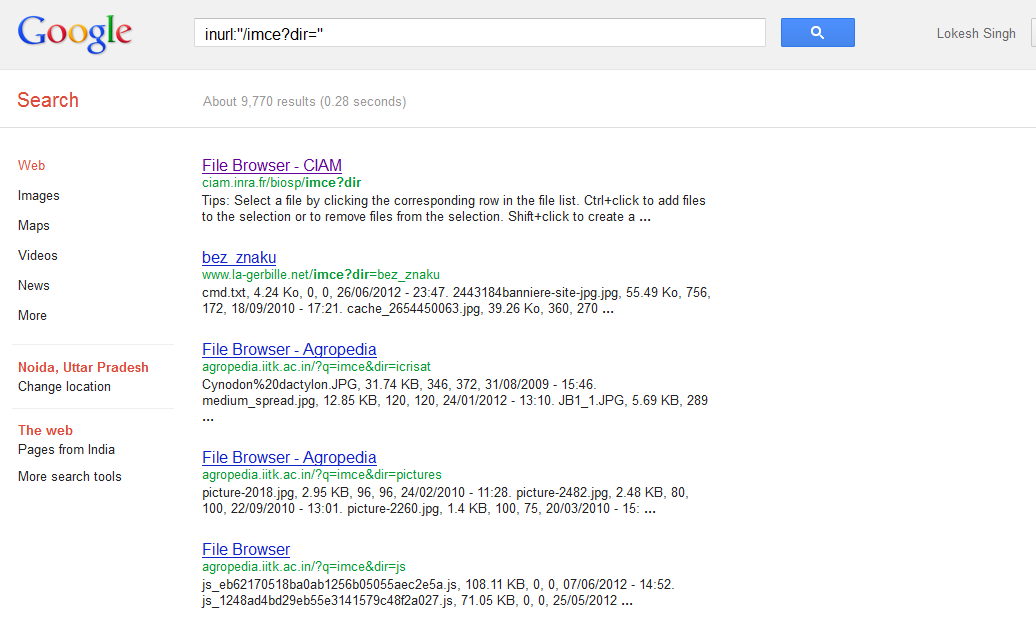Click the Change location link

point(64,386)
